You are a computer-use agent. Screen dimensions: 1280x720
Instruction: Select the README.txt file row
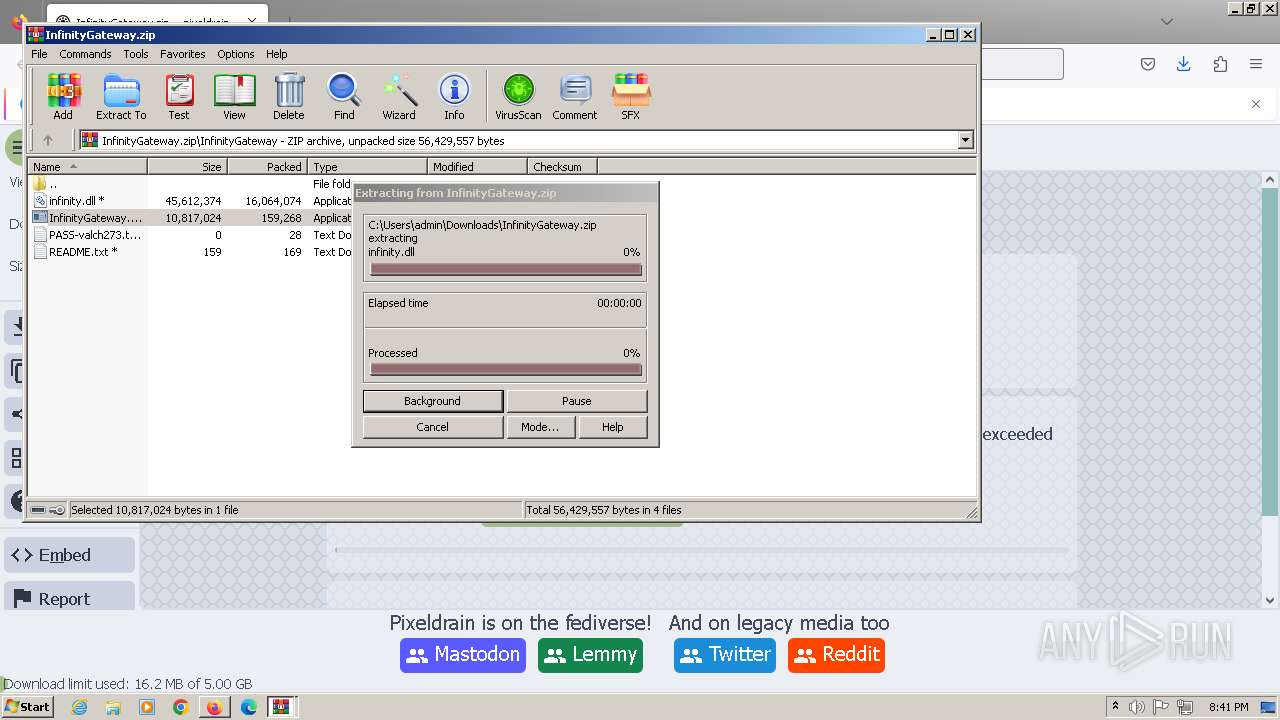[190, 252]
